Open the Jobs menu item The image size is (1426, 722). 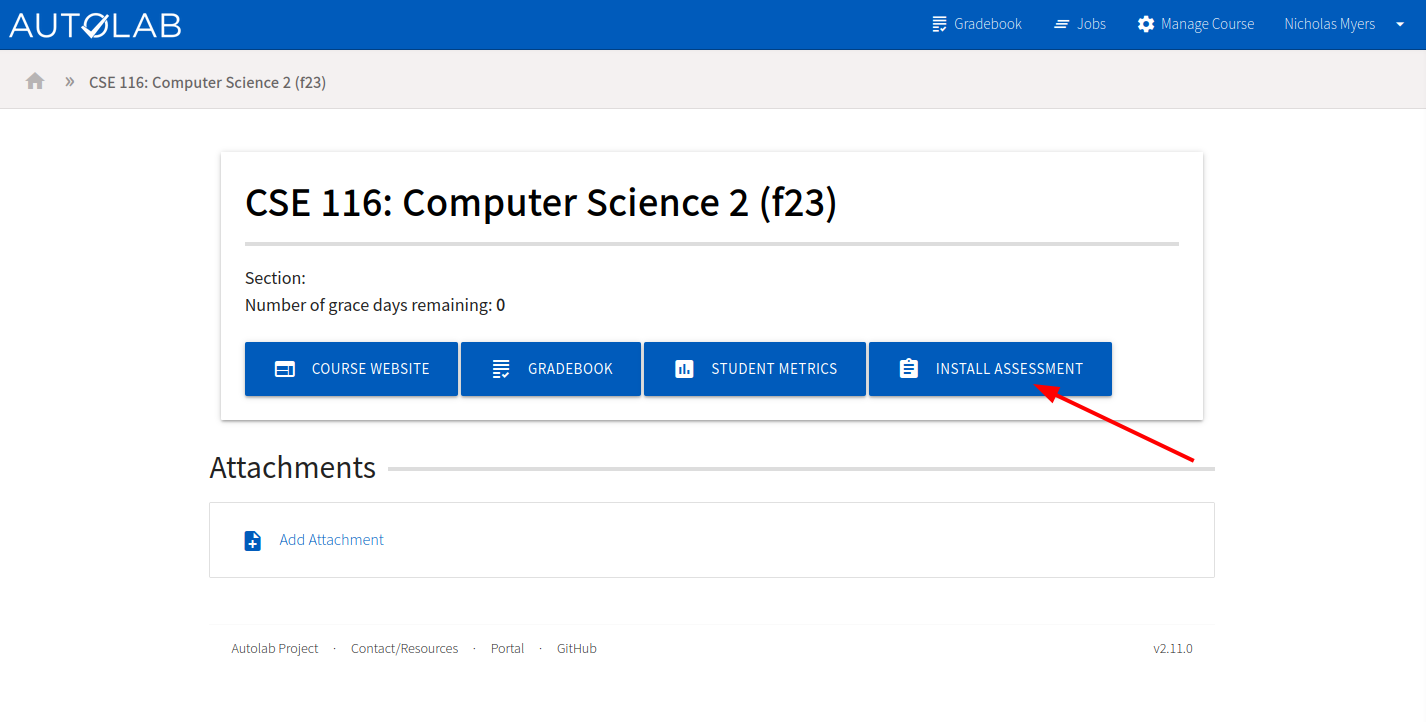(1080, 24)
